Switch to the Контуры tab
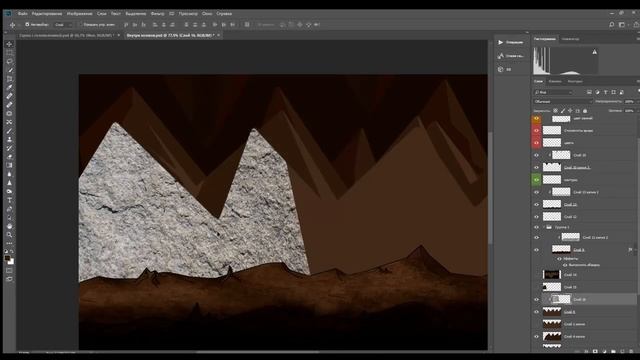This screenshot has height=360, width=640. tap(575, 81)
